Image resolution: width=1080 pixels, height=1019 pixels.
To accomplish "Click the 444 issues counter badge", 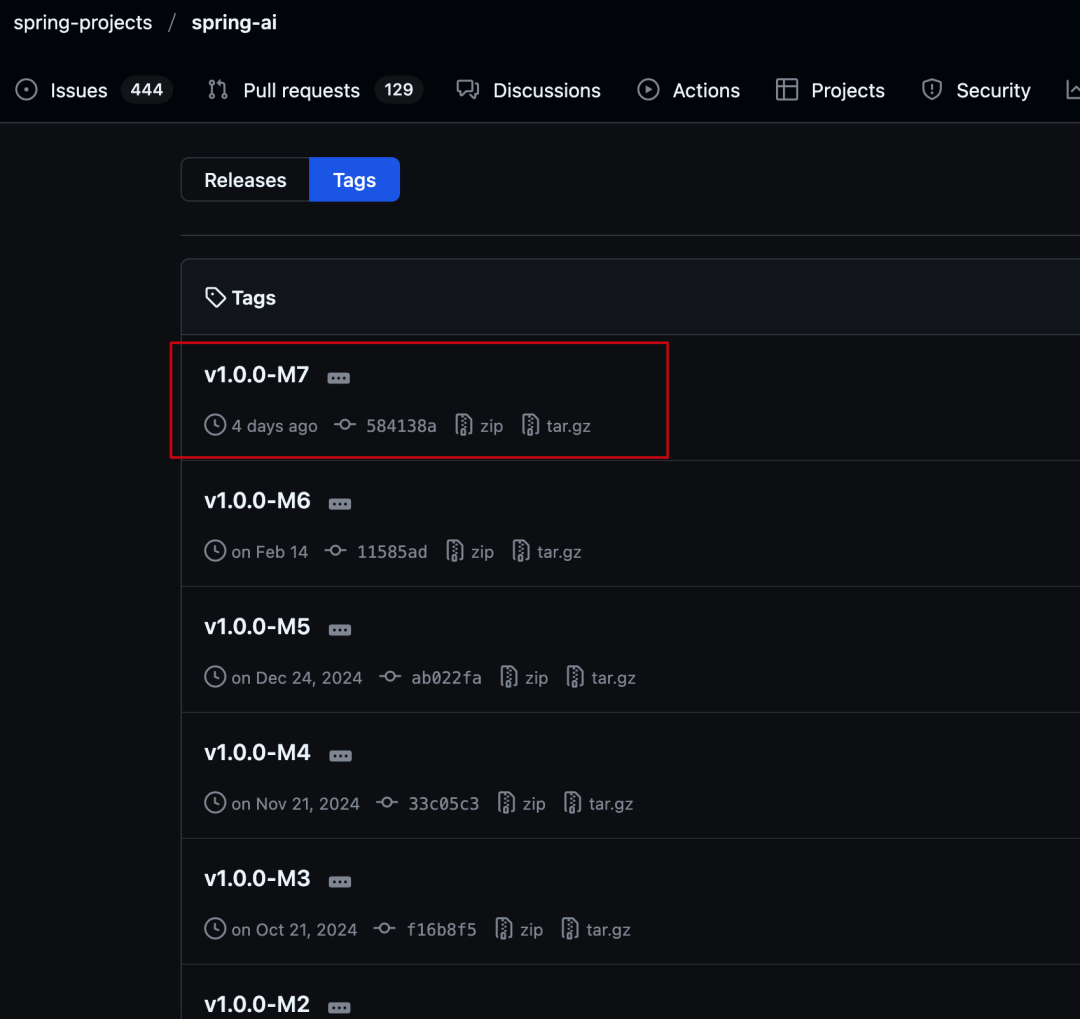I will click(147, 90).
